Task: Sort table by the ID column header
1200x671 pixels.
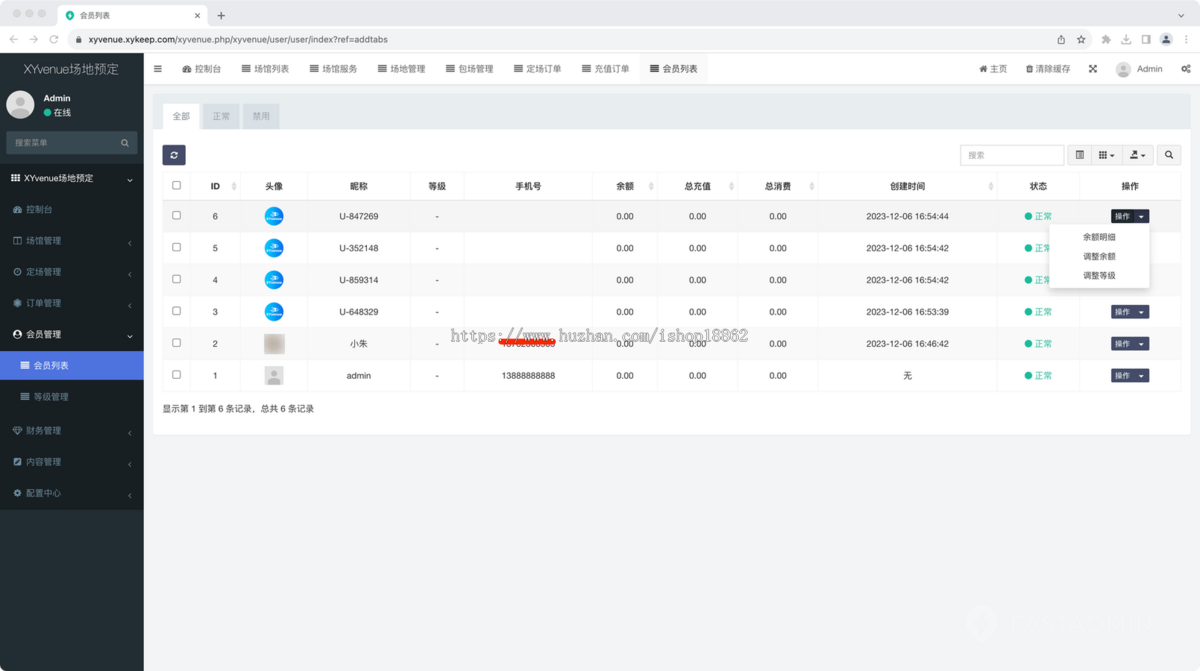Action: (x=215, y=186)
